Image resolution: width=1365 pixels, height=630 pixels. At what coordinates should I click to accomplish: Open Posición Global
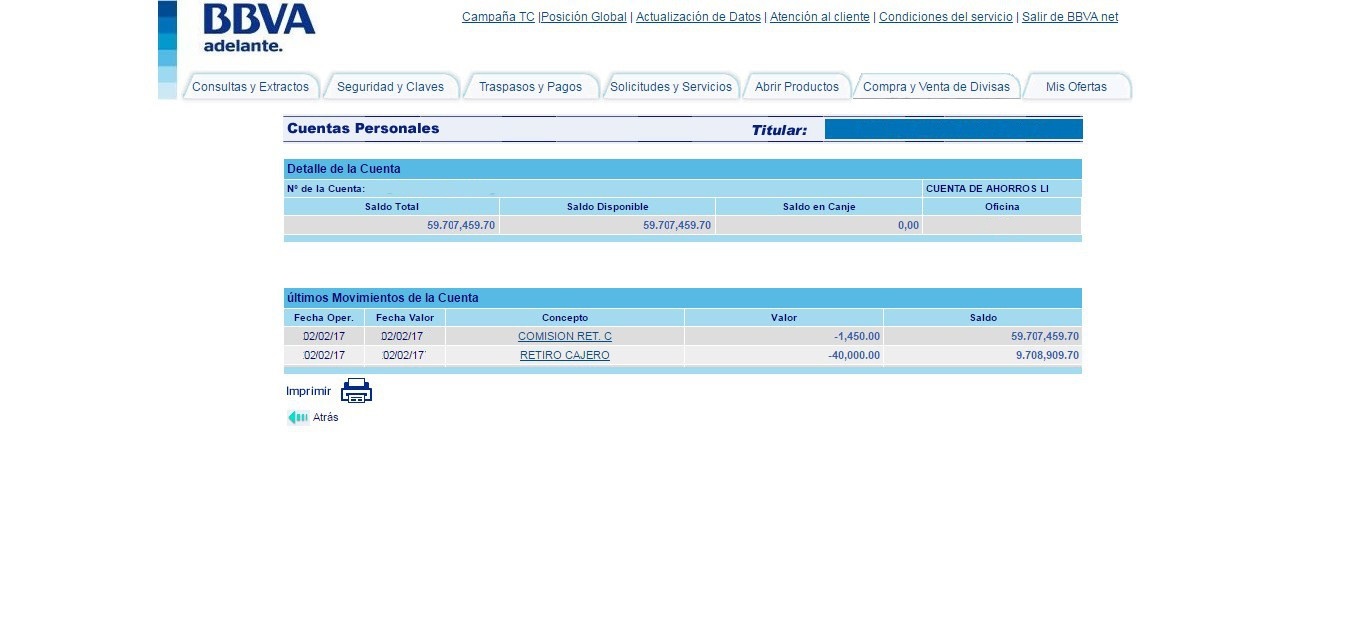pos(583,16)
